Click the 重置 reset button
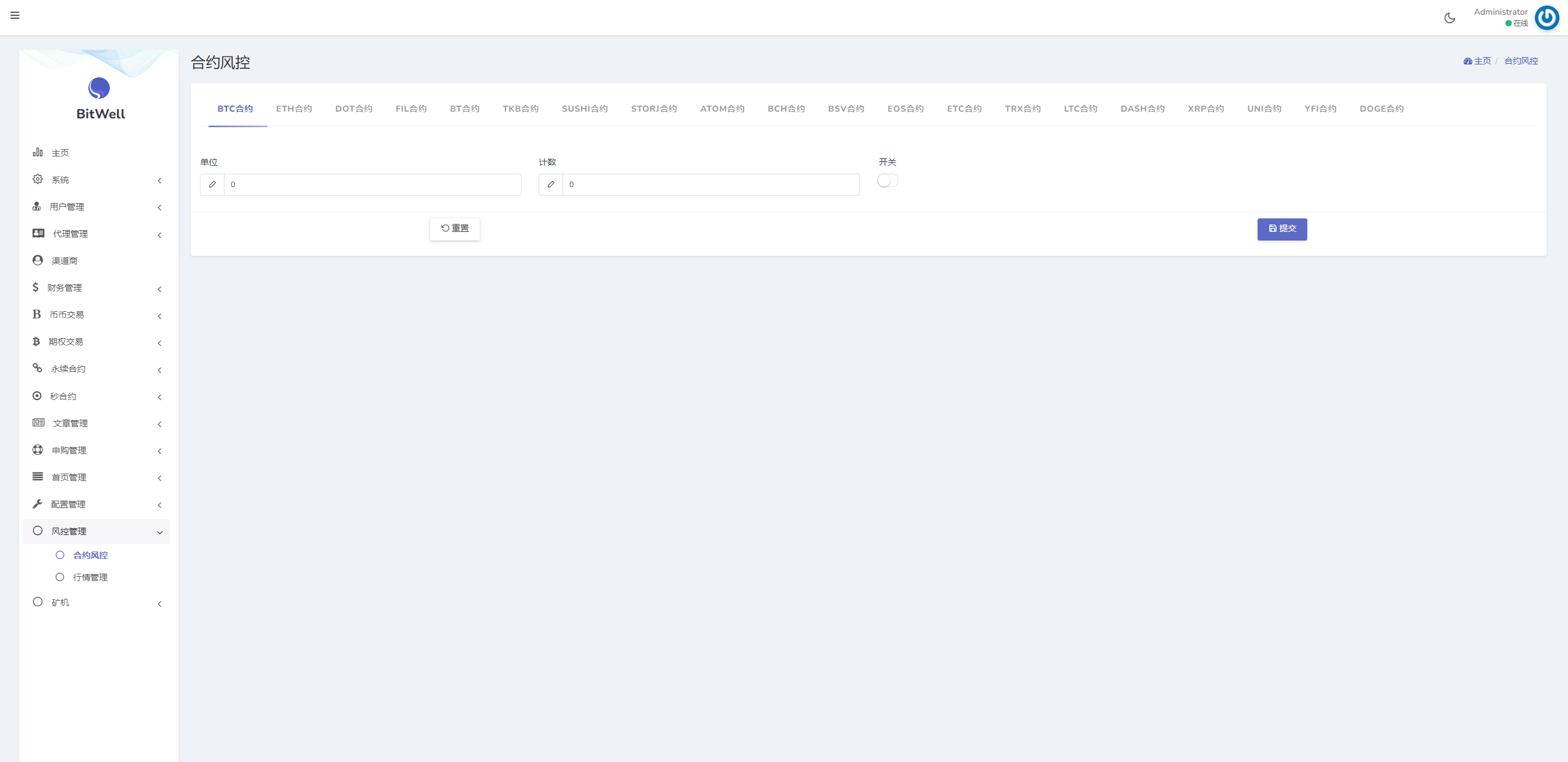 click(x=455, y=229)
